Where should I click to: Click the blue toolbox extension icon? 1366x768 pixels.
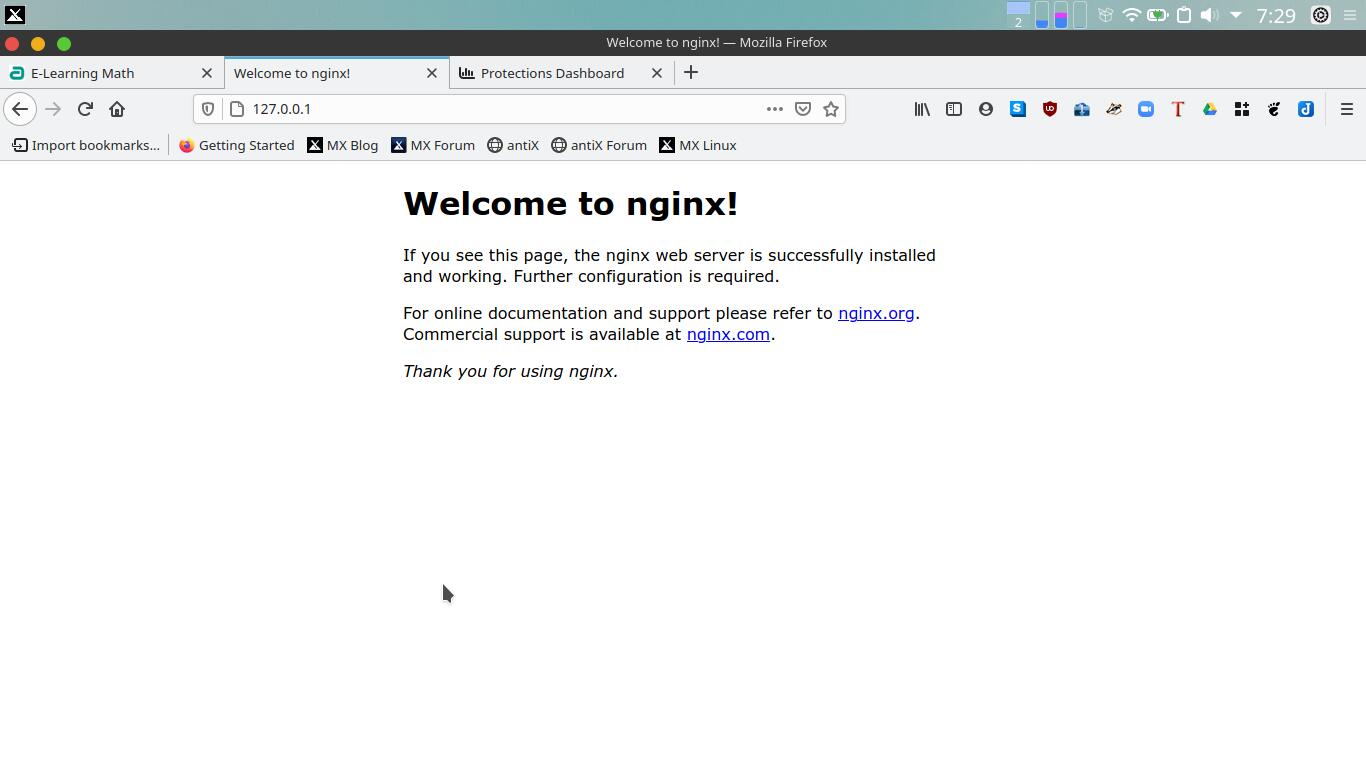point(1082,109)
